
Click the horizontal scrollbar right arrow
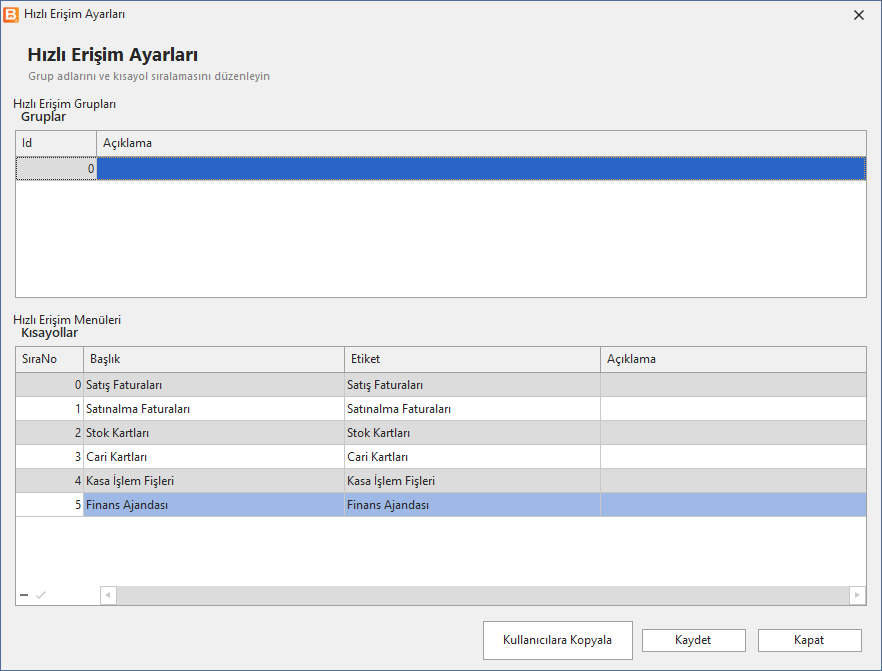point(857,595)
